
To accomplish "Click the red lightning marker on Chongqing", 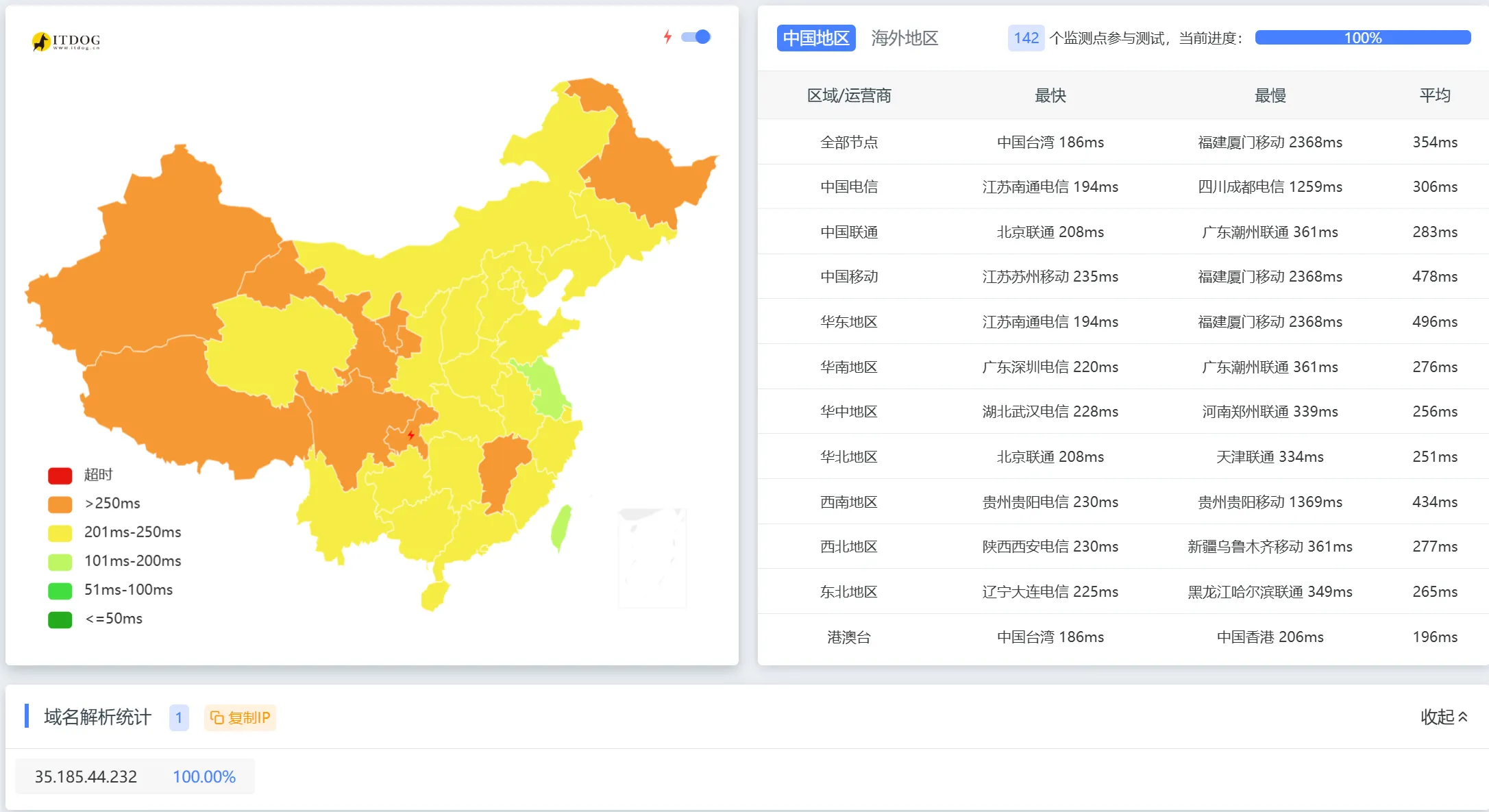I will pos(411,435).
